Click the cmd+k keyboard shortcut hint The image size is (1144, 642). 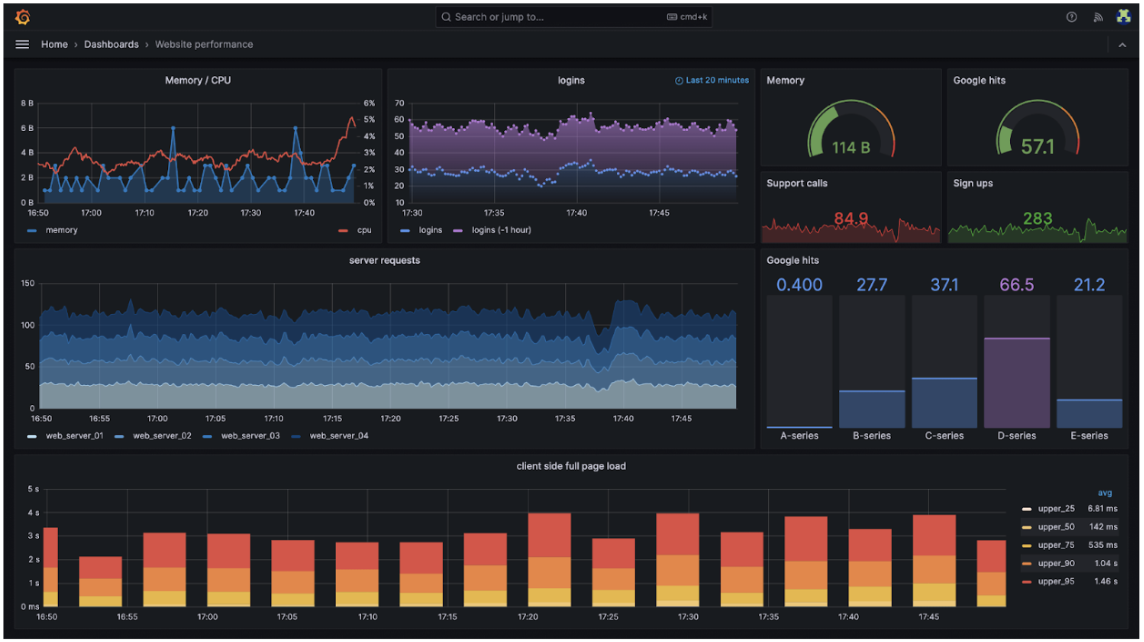coord(687,17)
